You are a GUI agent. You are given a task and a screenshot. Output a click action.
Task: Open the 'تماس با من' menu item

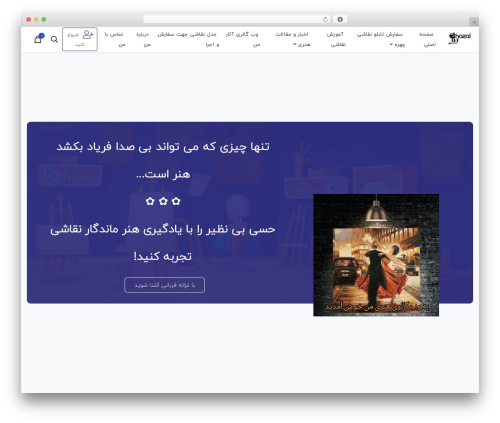(114, 39)
